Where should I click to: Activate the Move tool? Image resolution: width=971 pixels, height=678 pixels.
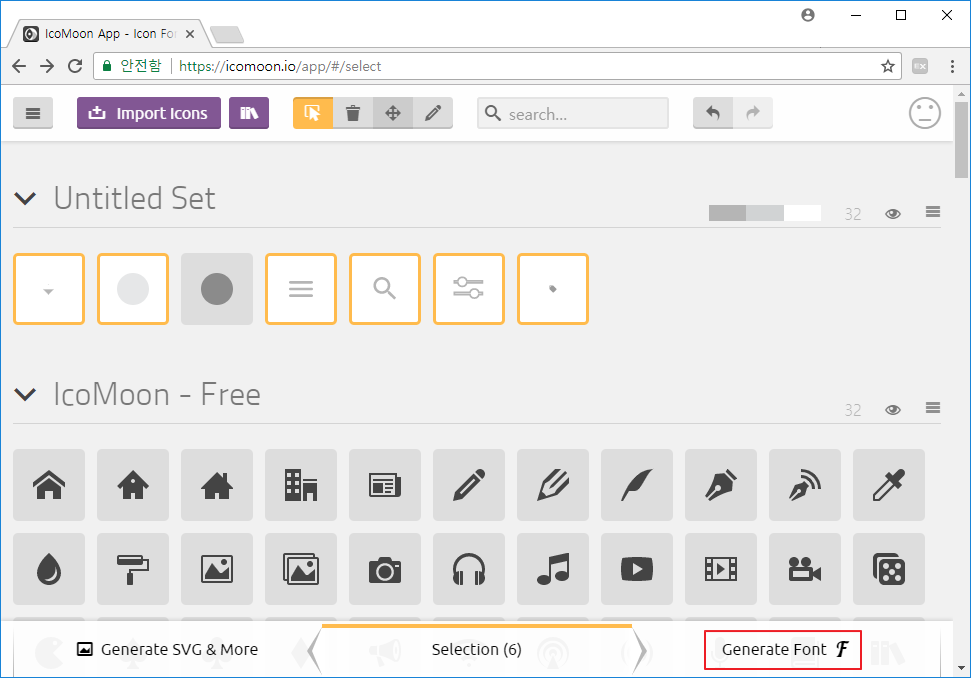click(x=393, y=113)
